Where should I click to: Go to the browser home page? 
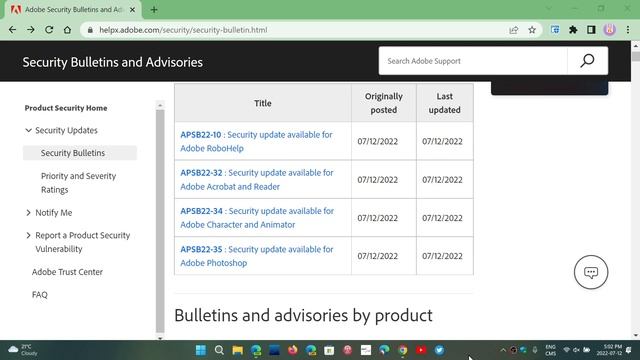pyautogui.click(x=67, y=30)
